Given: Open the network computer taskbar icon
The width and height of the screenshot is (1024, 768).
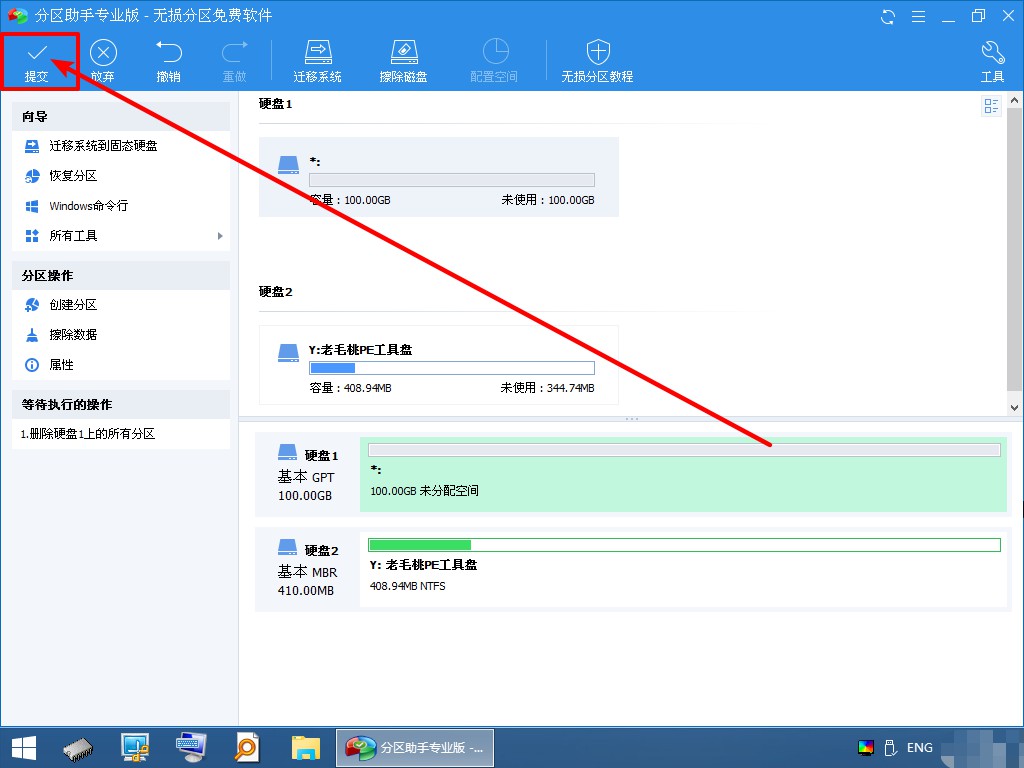Looking at the screenshot, I should [135, 748].
